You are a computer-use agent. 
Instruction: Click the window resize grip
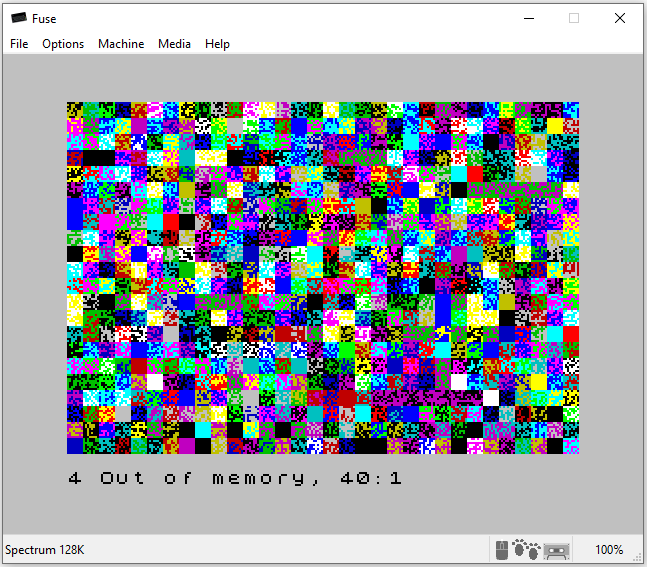638,558
